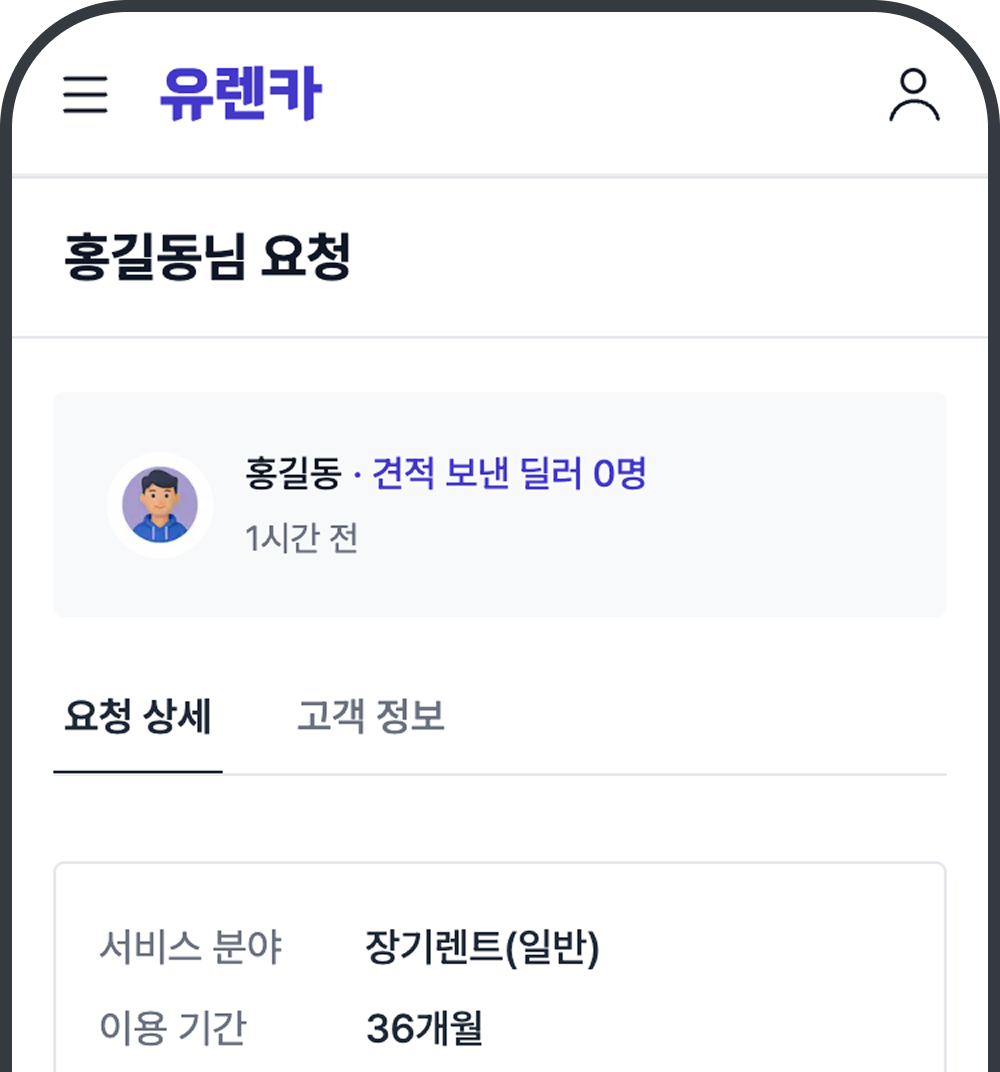Click the header space between logo and profile
Image resolution: width=1000 pixels, height=1072 pixels.
600,95
